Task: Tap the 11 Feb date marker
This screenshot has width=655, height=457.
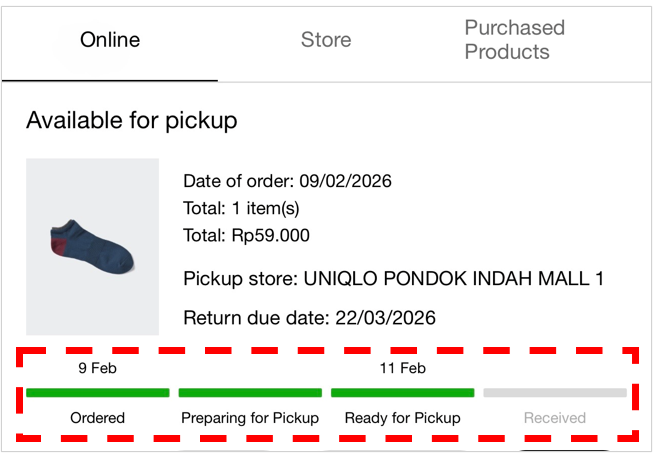Action: [402, 368]
